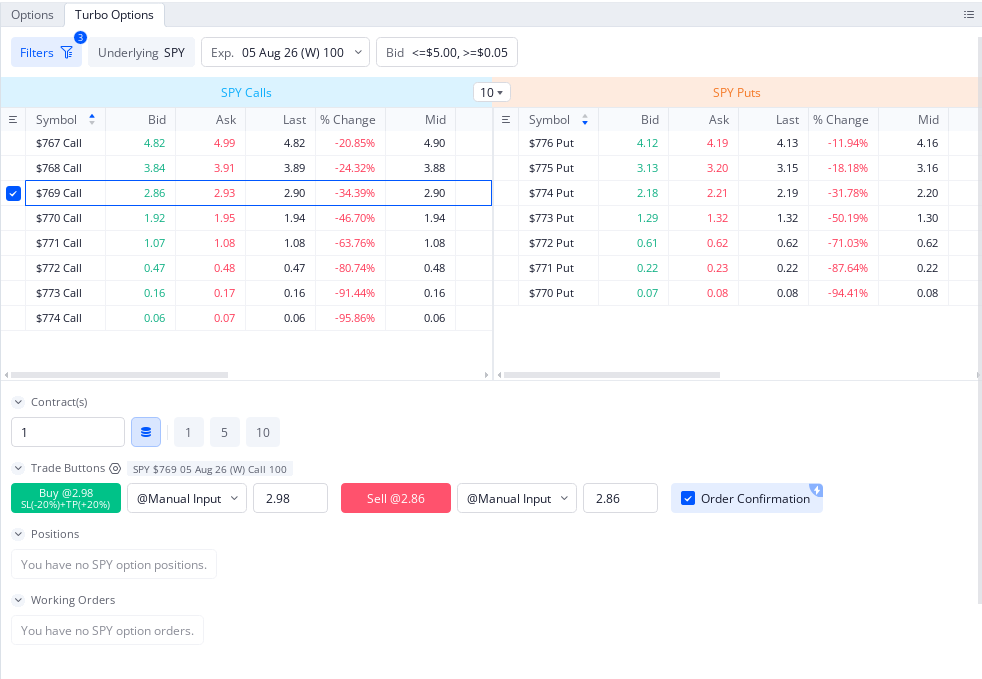Toggle Order Confirmation checkbox
Image resolution: width=982 pixels, height=679 pixels.
pos(688,499)
